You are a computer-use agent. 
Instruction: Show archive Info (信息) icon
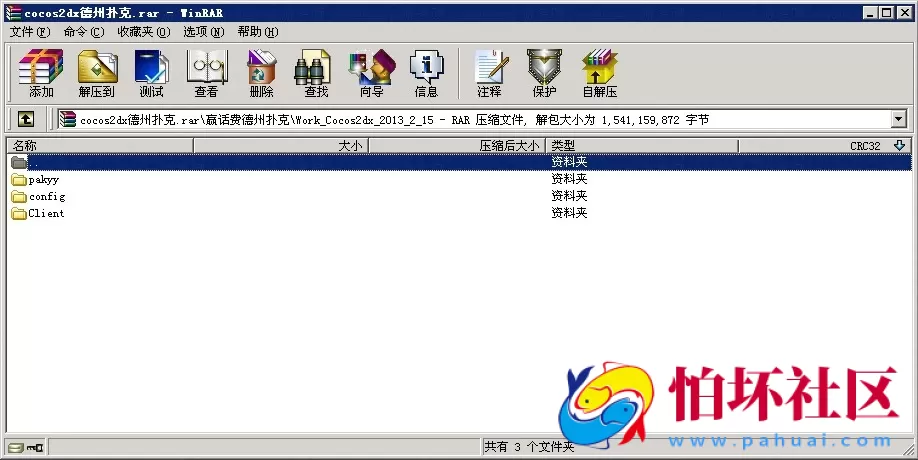426,73
